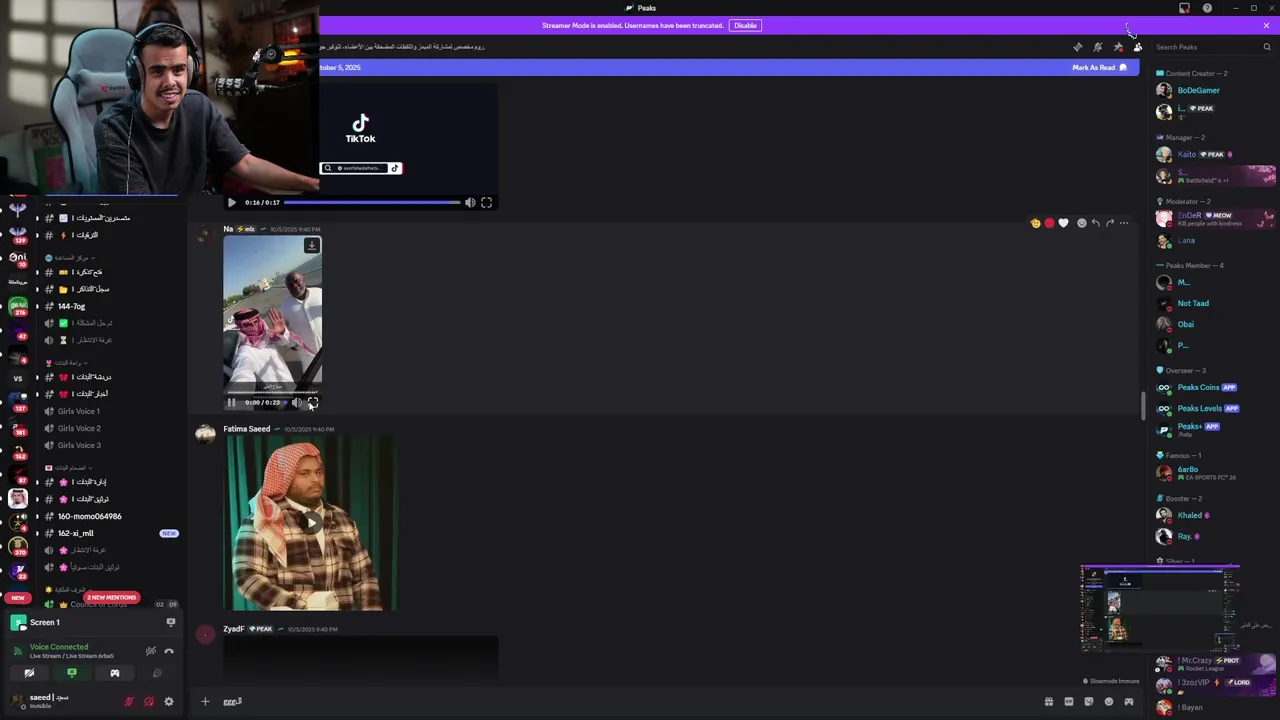Open the Inbox icon in title bar
Viewport: 1280px width, 720px height.
[1184, 8]
